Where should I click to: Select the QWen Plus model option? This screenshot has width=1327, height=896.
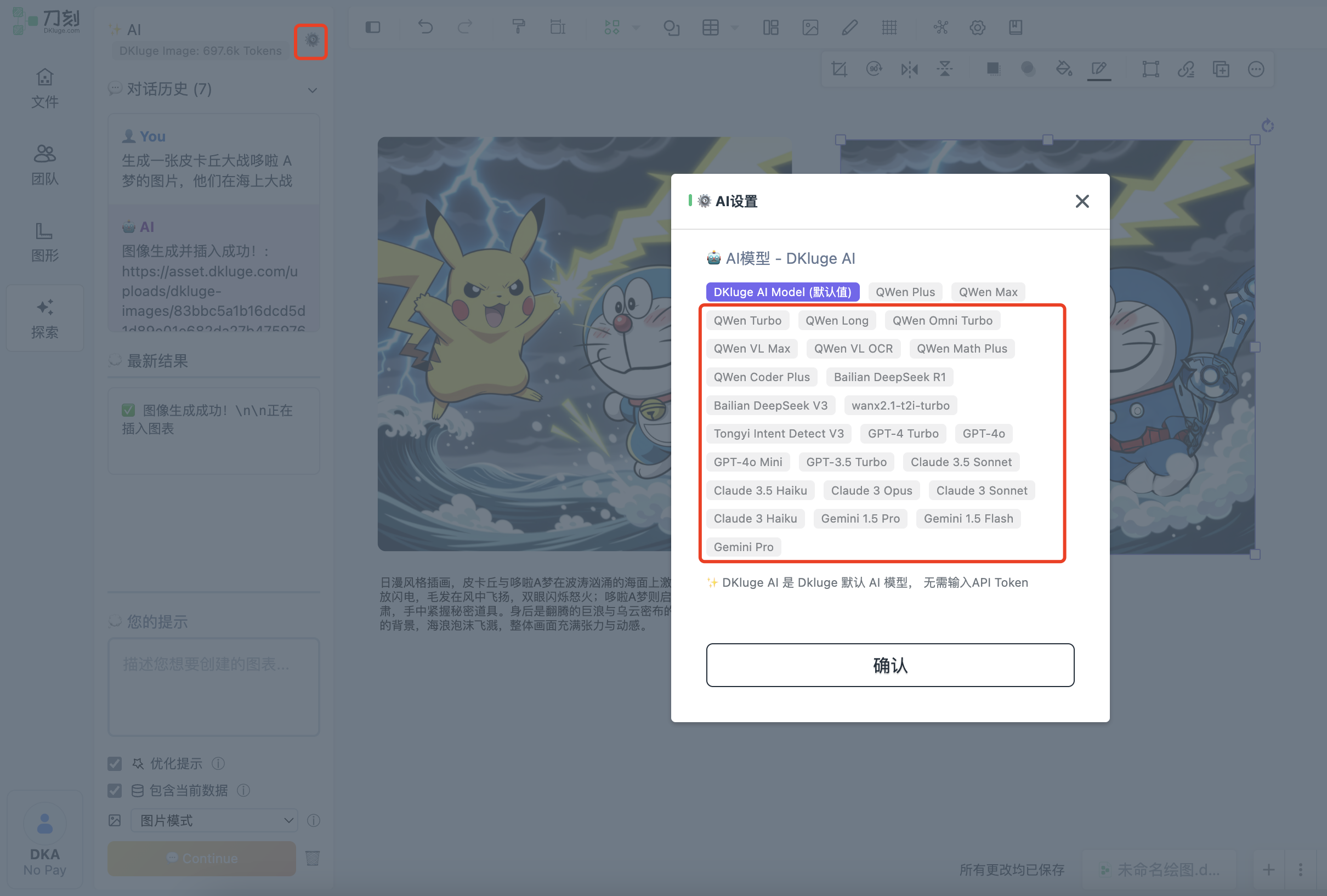[905, 292]
